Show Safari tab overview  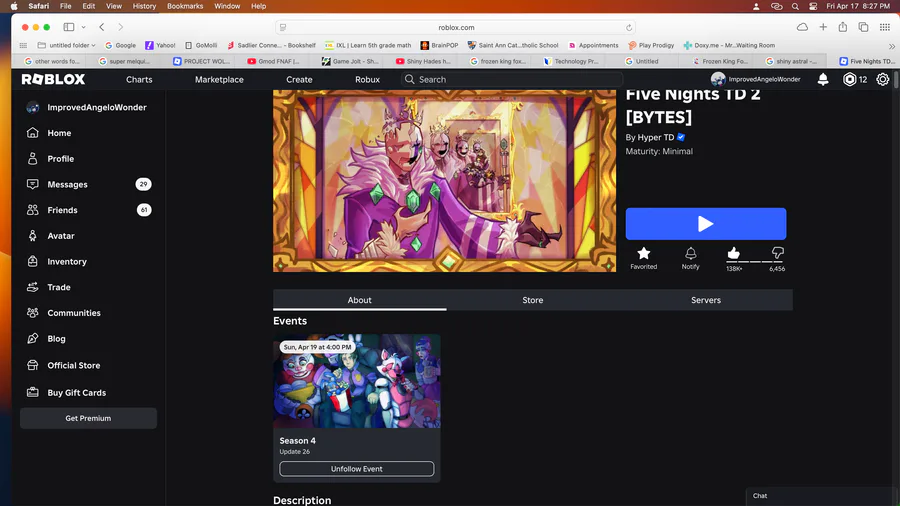click(863, 27)
